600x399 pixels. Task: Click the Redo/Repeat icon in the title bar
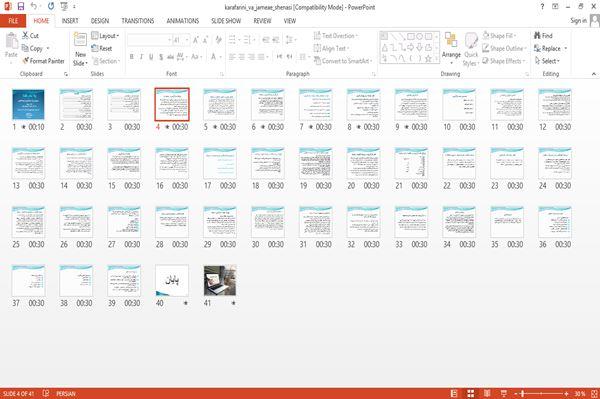[x=51, y=7]
